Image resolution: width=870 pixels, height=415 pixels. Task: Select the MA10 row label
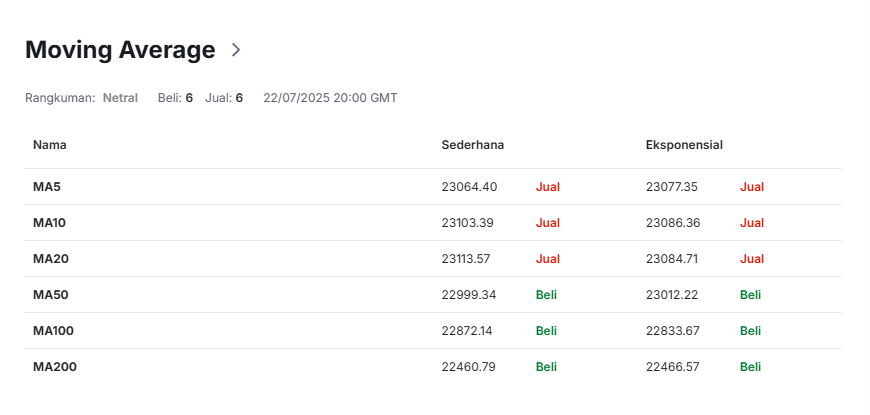point(49,223)
